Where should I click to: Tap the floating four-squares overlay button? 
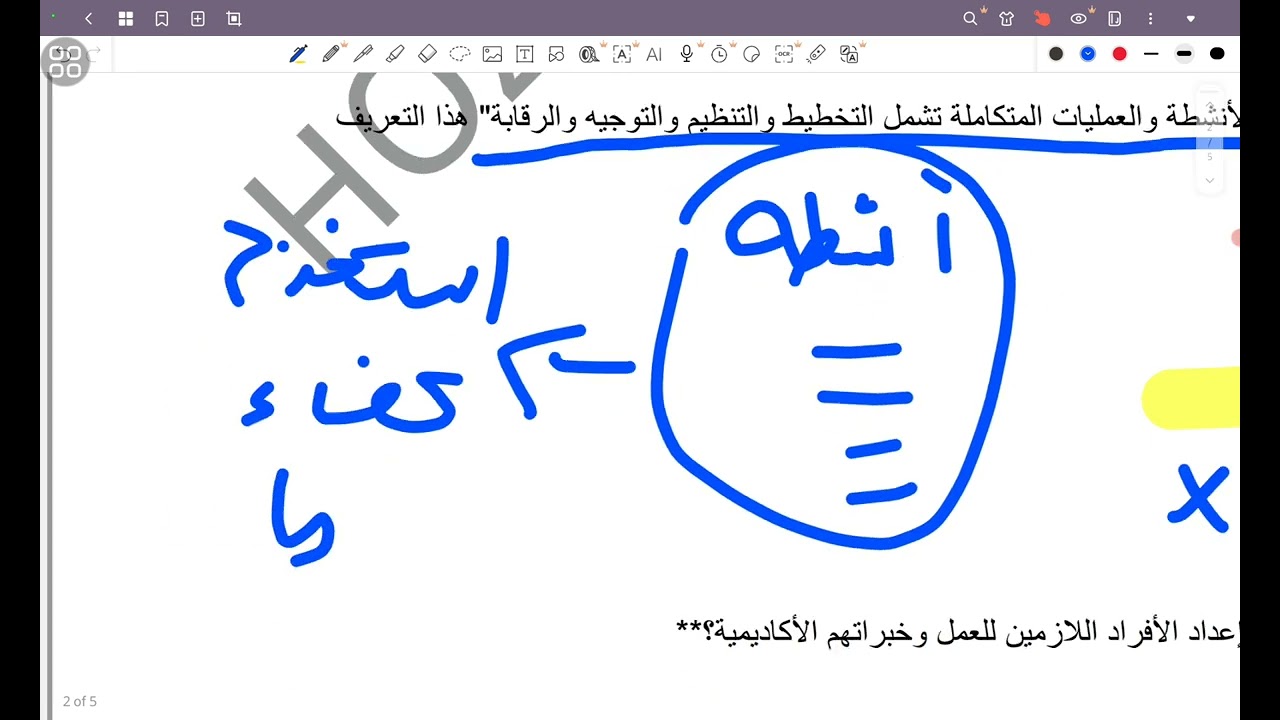click(66, 62)
